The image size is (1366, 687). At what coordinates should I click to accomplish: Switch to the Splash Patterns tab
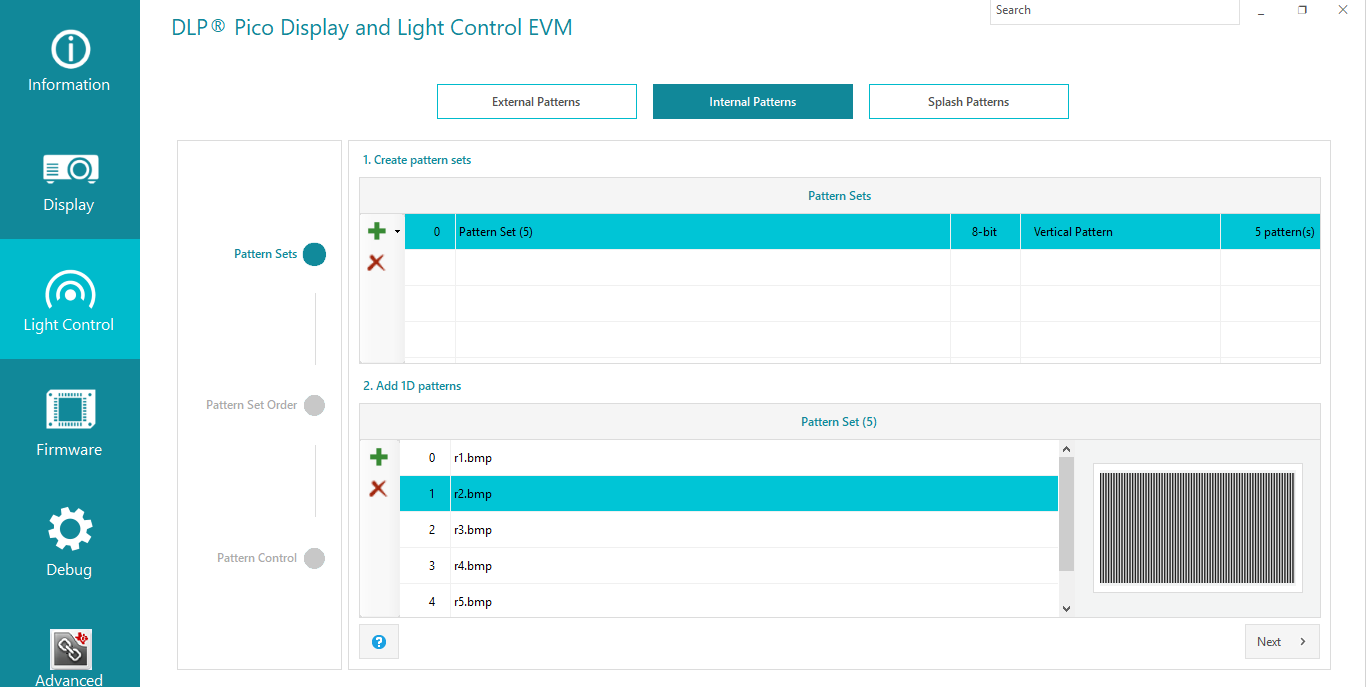pos(969,102)
